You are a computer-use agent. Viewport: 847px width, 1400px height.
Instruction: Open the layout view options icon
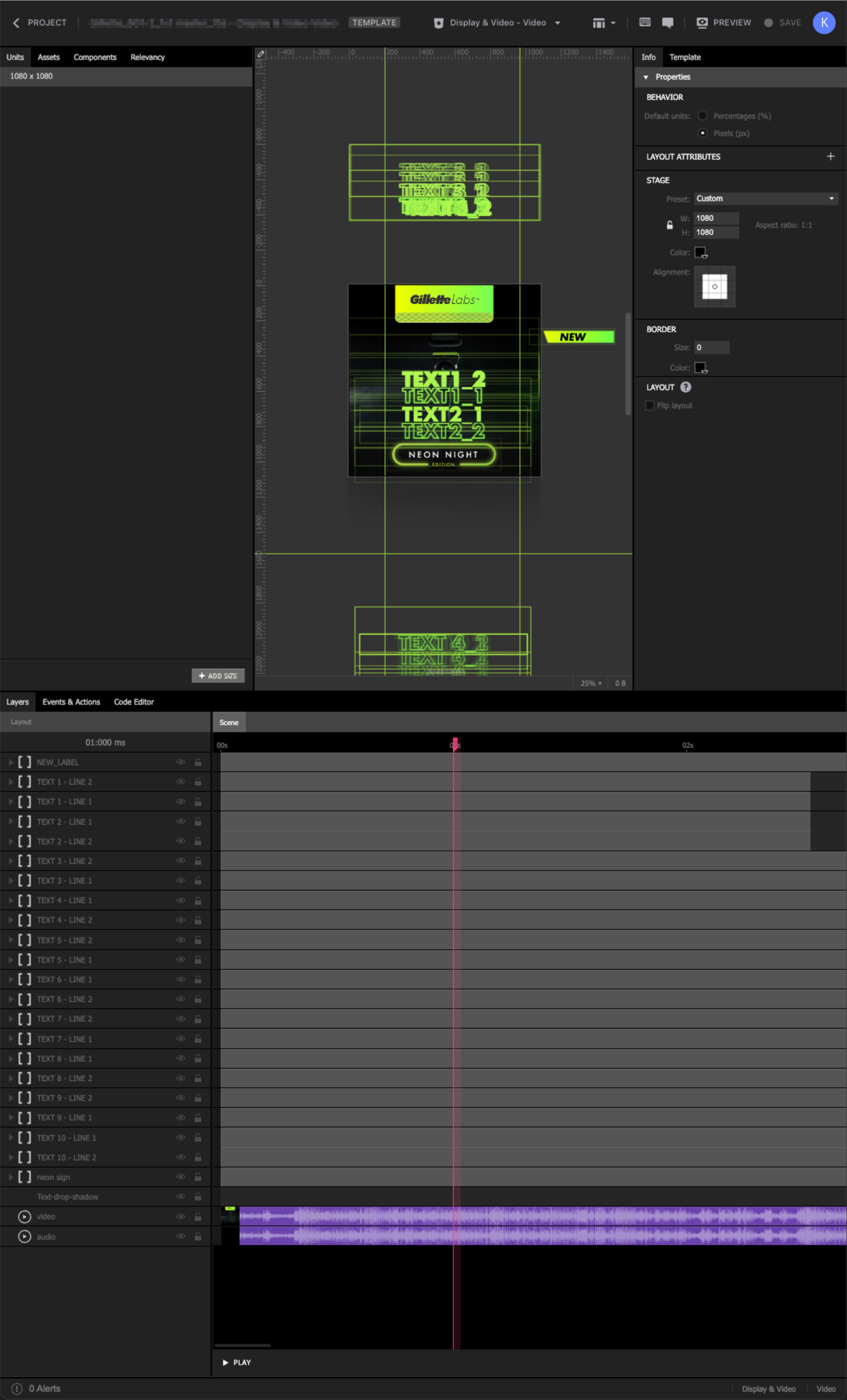[x=603, y=23]
